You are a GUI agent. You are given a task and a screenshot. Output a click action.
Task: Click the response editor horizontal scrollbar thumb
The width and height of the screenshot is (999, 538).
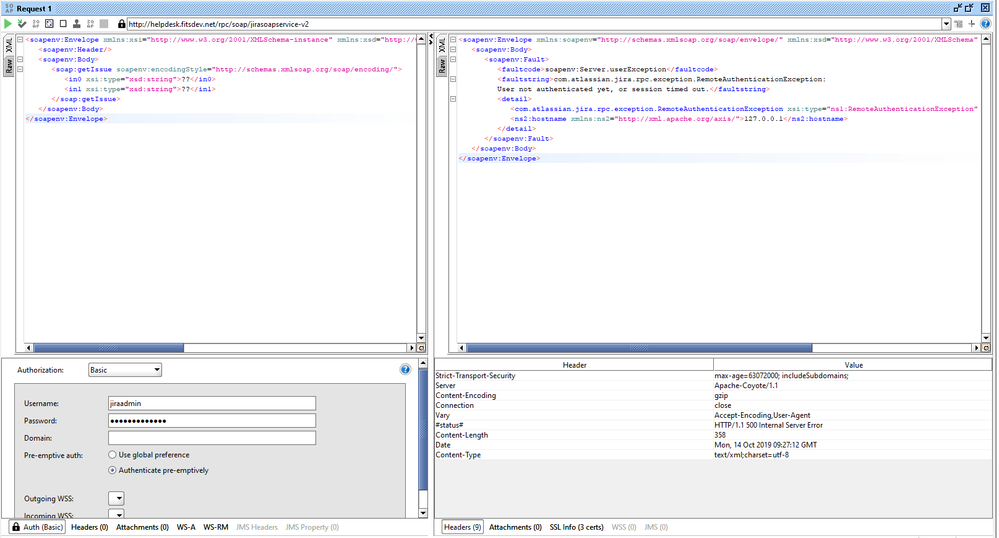(x=639, y=348)
